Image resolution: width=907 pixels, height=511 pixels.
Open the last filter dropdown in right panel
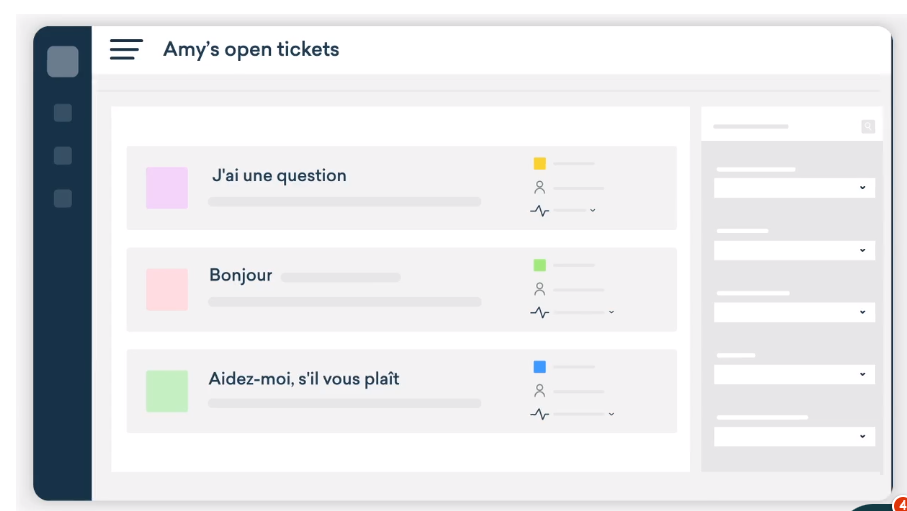point(794,437)
